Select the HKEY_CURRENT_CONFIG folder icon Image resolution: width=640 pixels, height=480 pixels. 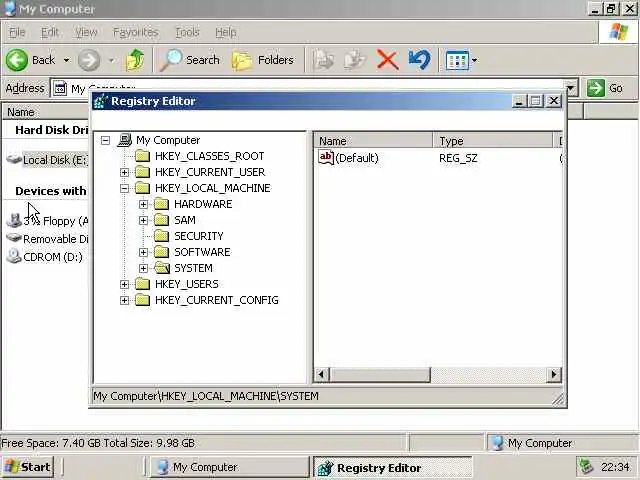click(142, 300)
